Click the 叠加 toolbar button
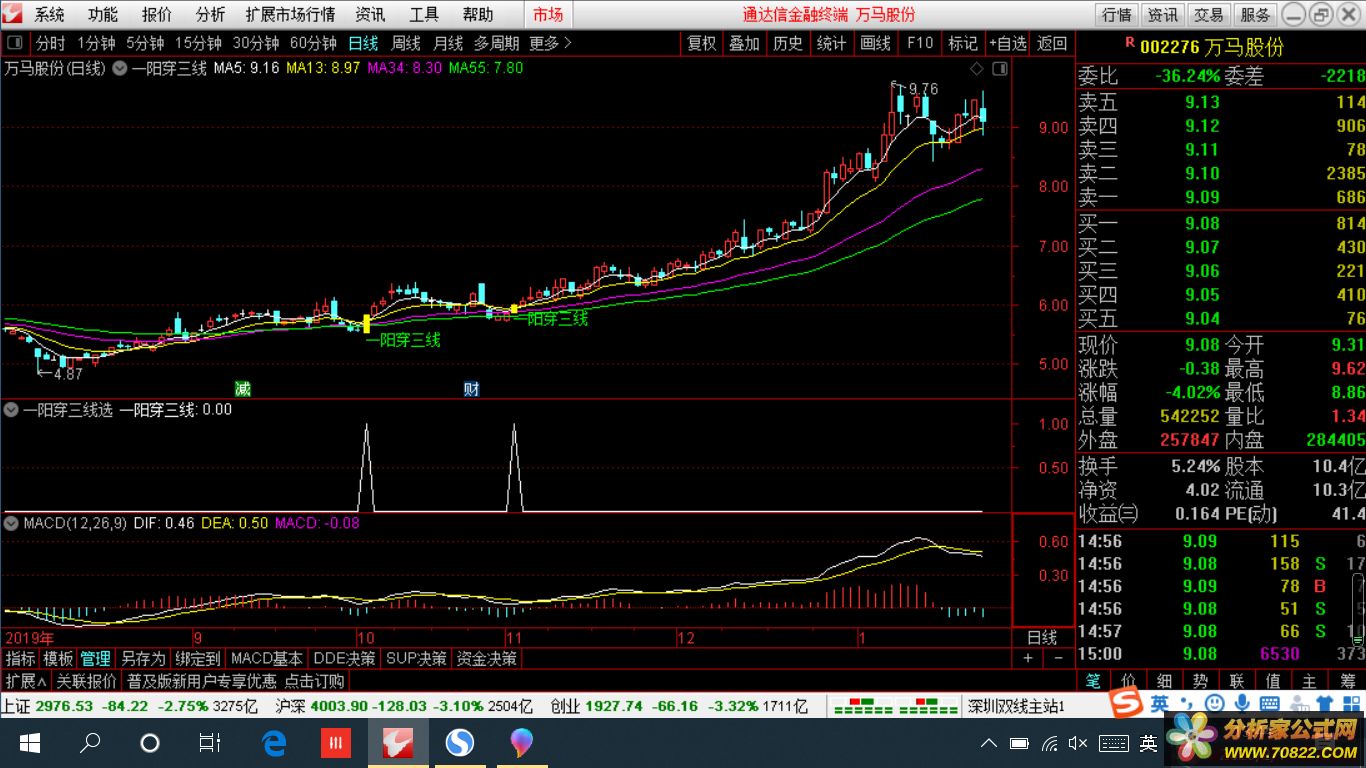Image resolution: width=1366 pixels, height=768 pixels. [744, 43]
